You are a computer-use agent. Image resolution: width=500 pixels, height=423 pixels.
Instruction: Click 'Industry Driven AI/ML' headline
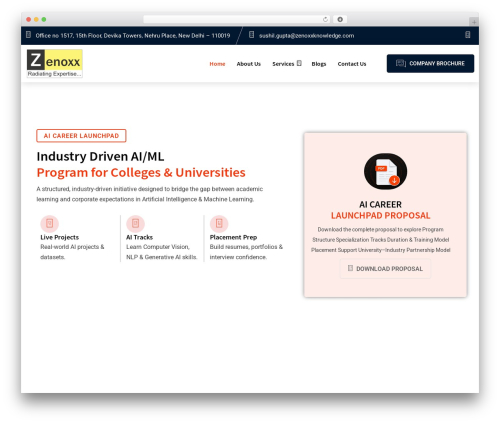[100, 156]
